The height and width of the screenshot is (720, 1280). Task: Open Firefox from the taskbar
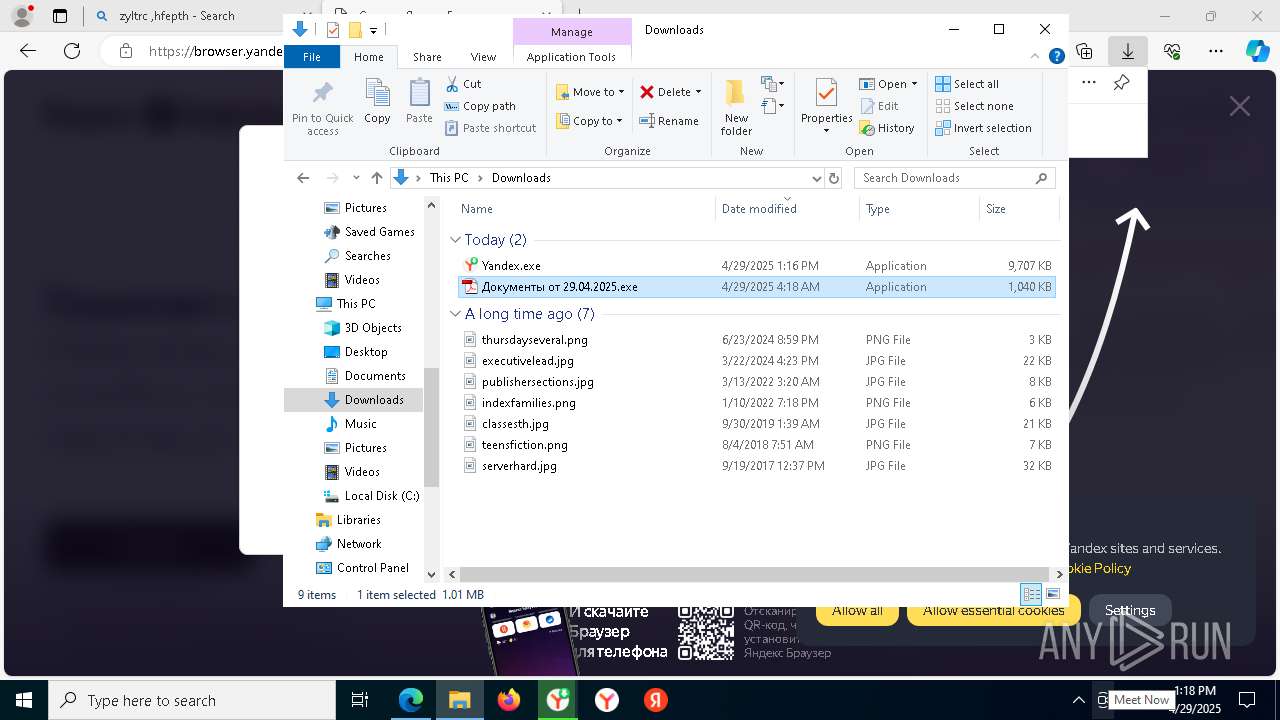coord(509,700)
